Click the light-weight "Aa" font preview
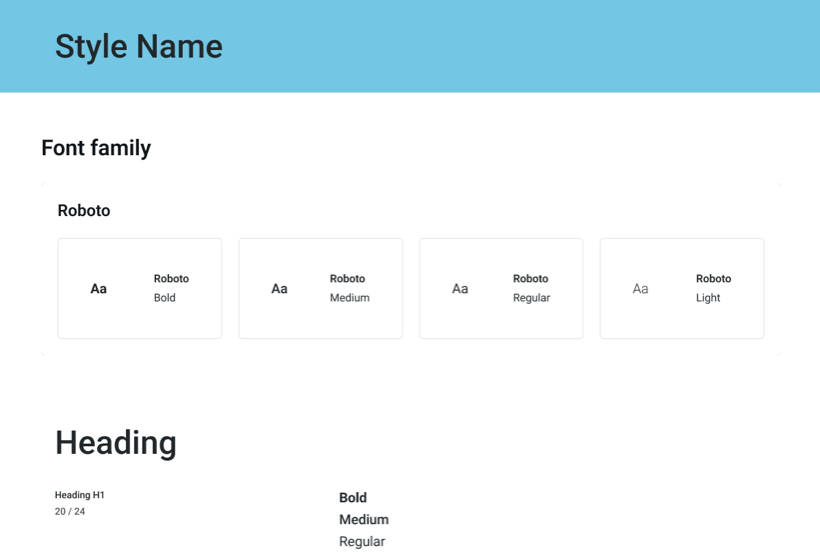The height and width of the screenshot is (552, 820). (640, 289)
